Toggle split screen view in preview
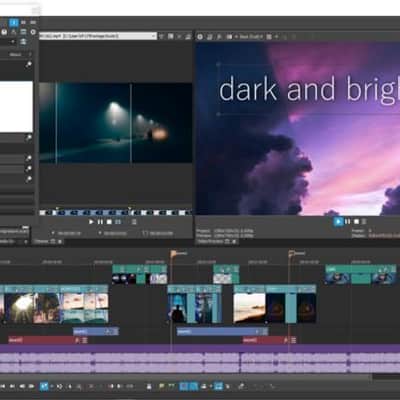 [x=229, y=37]
